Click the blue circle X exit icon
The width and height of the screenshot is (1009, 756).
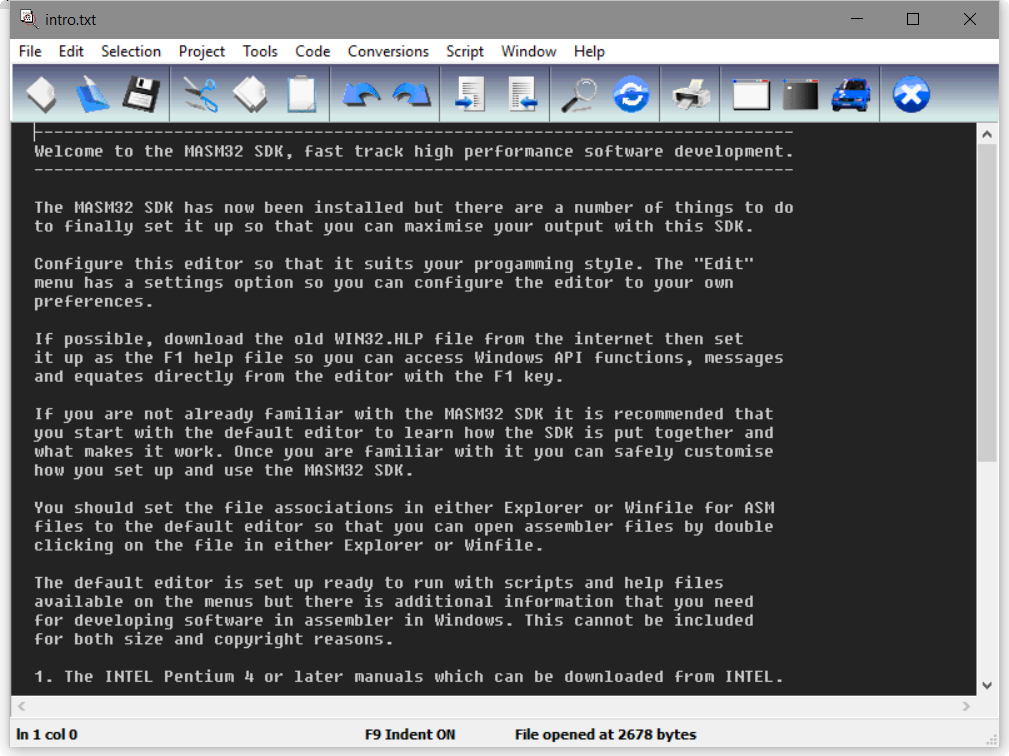coord(911,95)
